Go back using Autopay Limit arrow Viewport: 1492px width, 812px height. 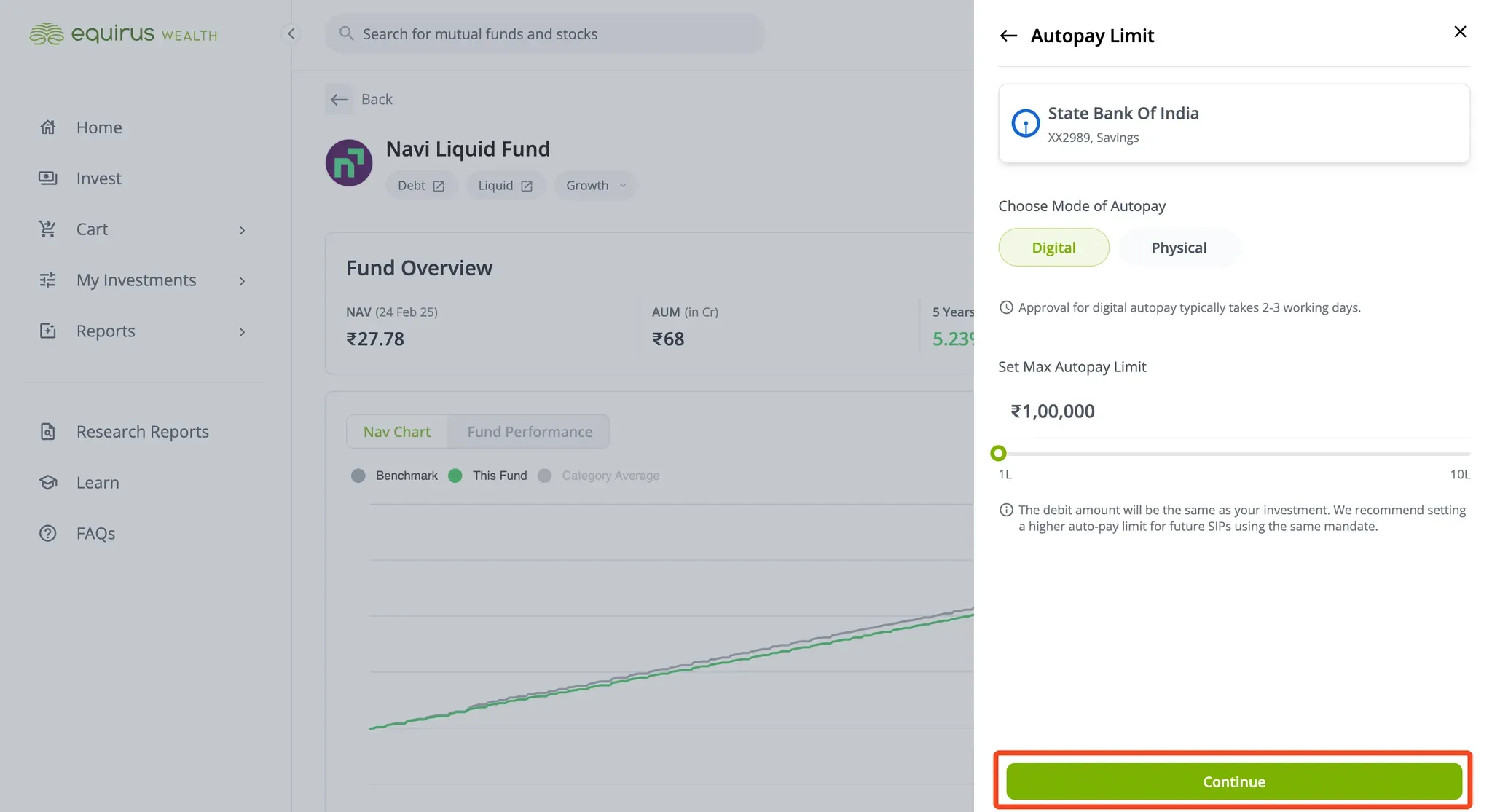(1008, 36)
